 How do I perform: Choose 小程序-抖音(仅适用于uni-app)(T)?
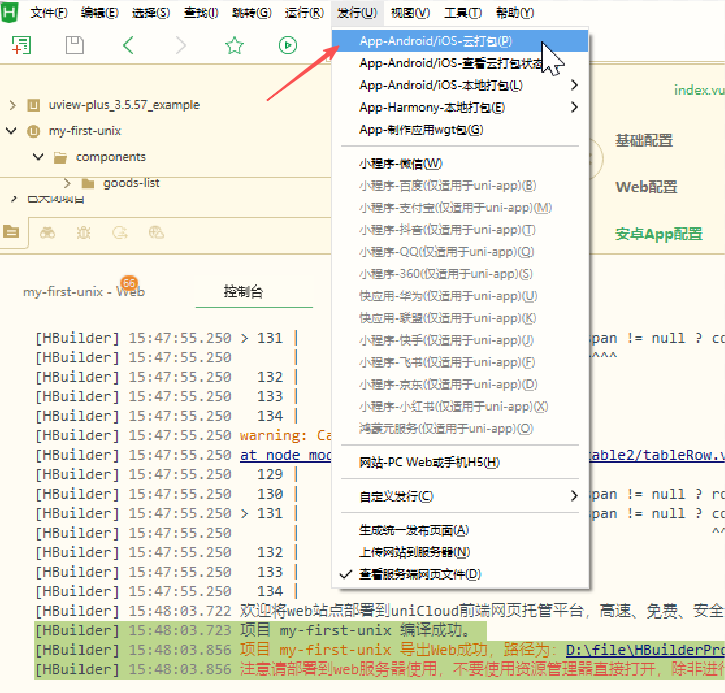(x=460, y=230)
